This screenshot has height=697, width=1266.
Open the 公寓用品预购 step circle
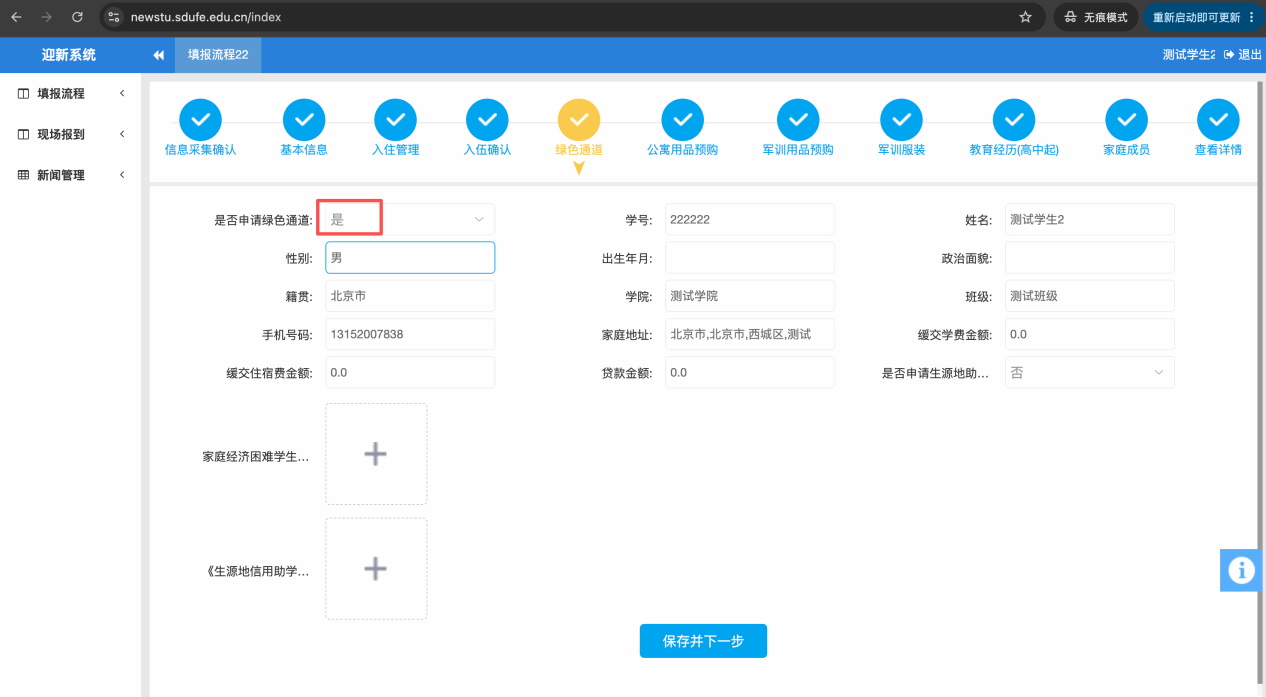coord(682,120)
